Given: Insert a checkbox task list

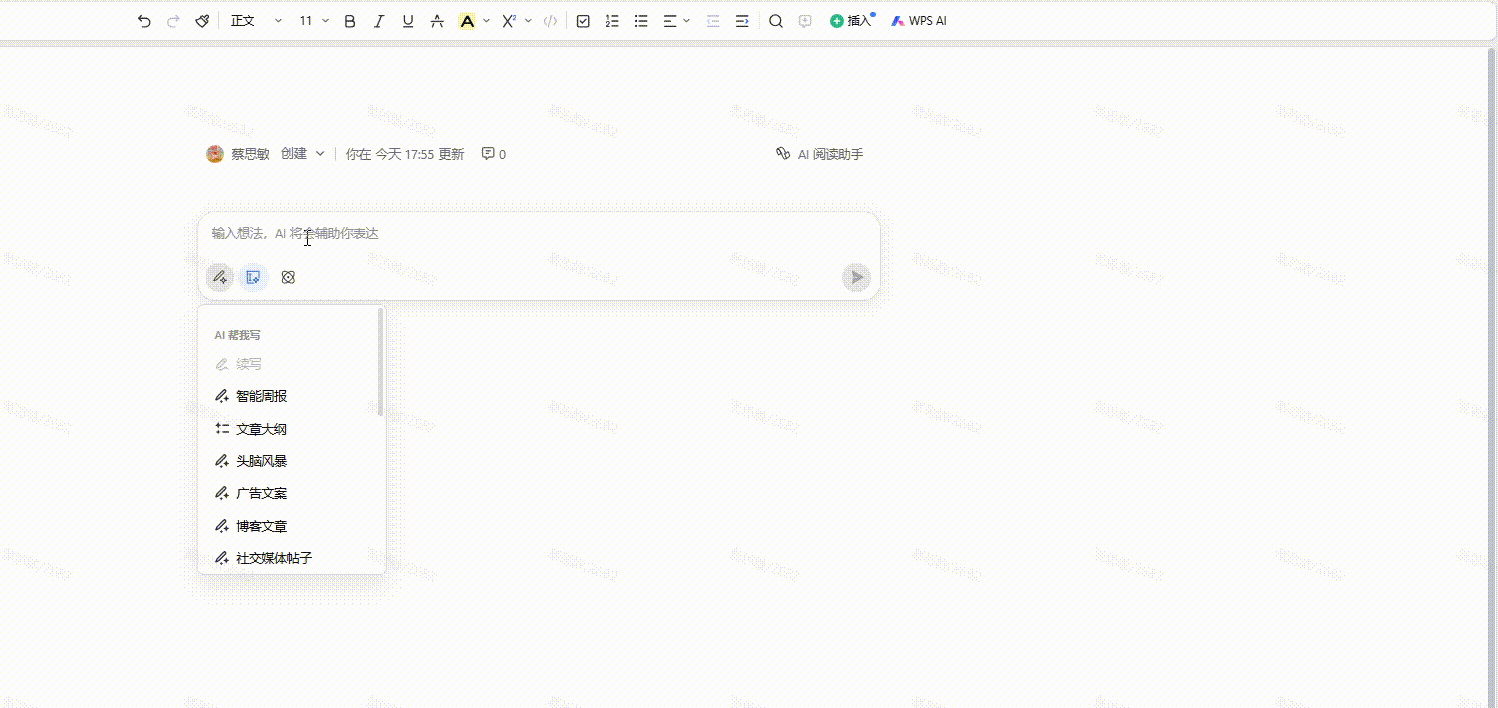Looking at the screenshot, I should pyautogui.click(x=583, y=21).
